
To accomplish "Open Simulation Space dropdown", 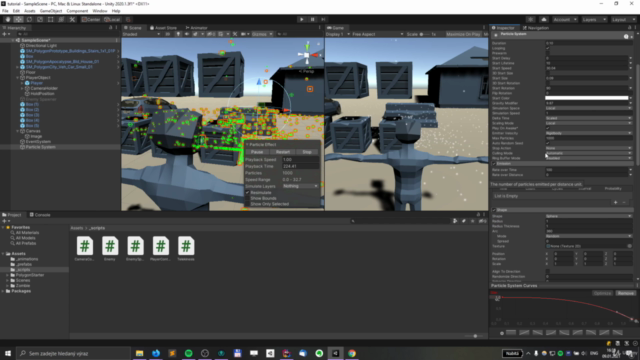I will 589,108.
